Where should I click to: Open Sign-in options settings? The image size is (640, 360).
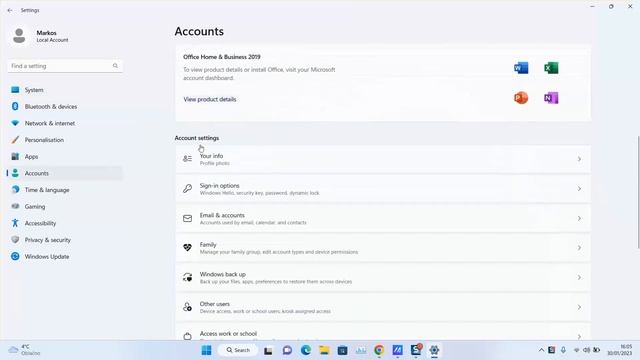pos(383,189)
